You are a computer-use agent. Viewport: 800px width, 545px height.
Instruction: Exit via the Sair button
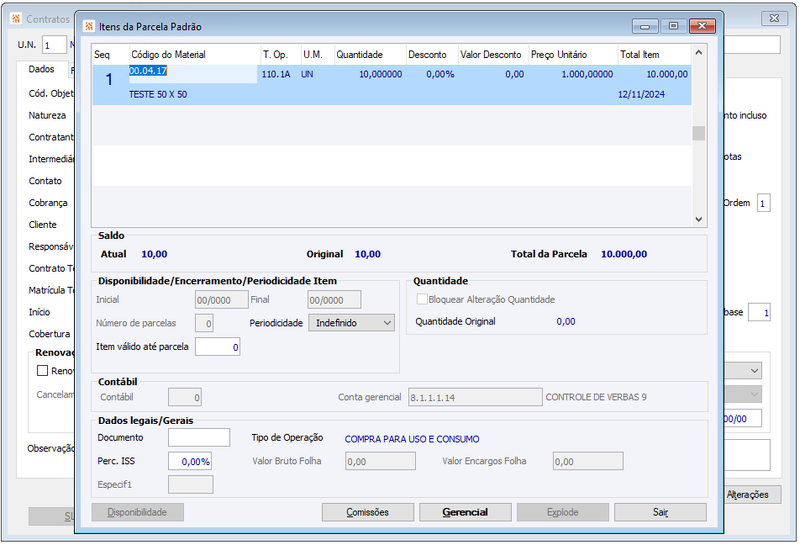(661, 512)
